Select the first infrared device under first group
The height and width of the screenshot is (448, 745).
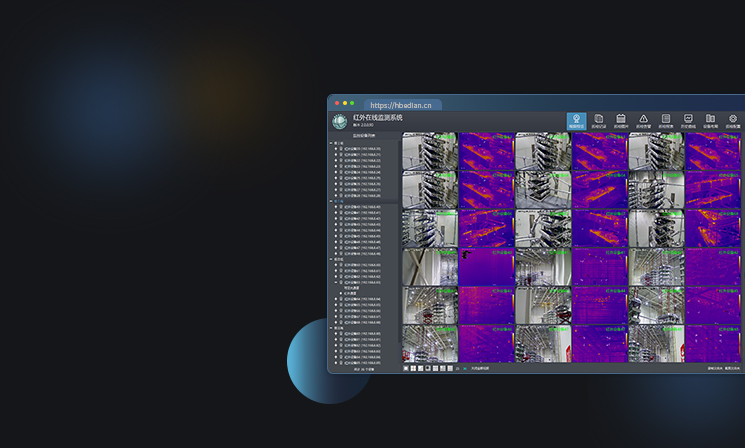coord(361,149)
